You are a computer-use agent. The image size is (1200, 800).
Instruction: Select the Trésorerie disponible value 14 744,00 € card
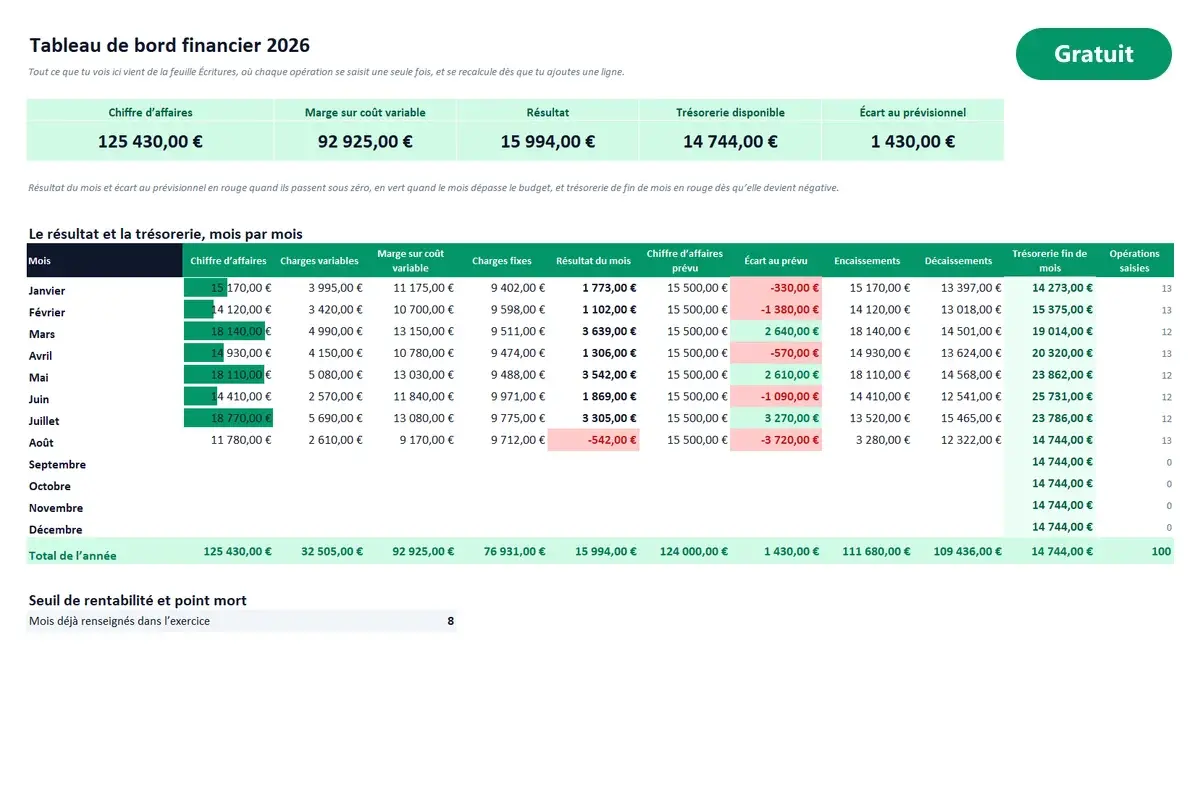click(730, 141)
